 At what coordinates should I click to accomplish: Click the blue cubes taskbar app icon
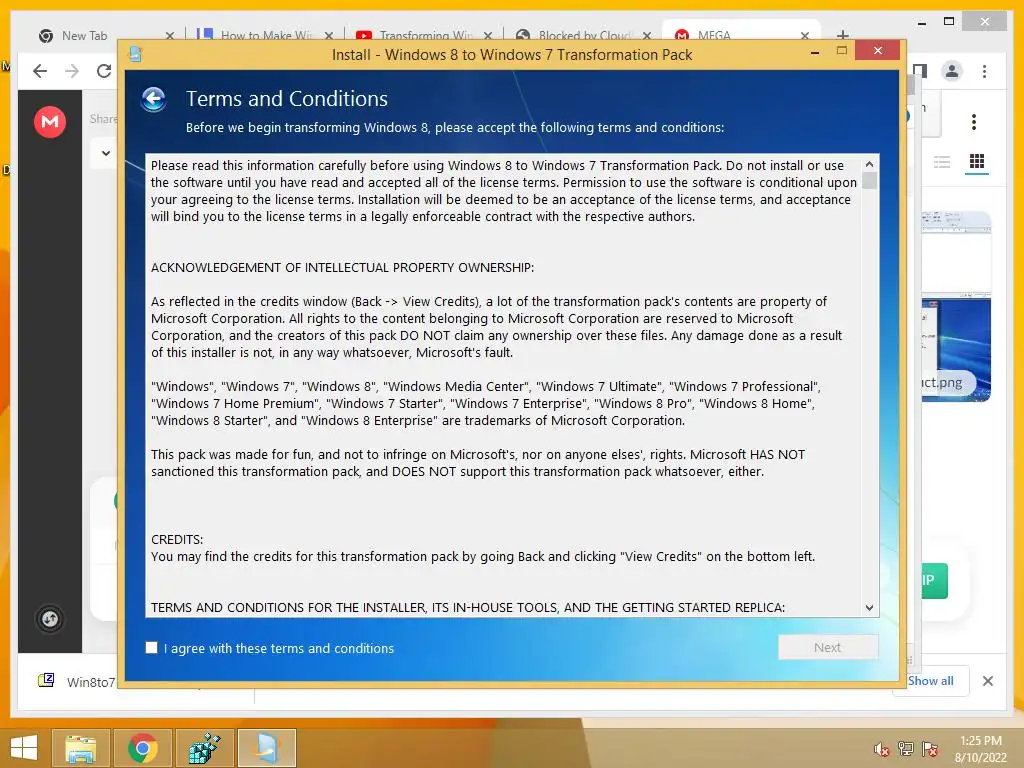(204, 748)
